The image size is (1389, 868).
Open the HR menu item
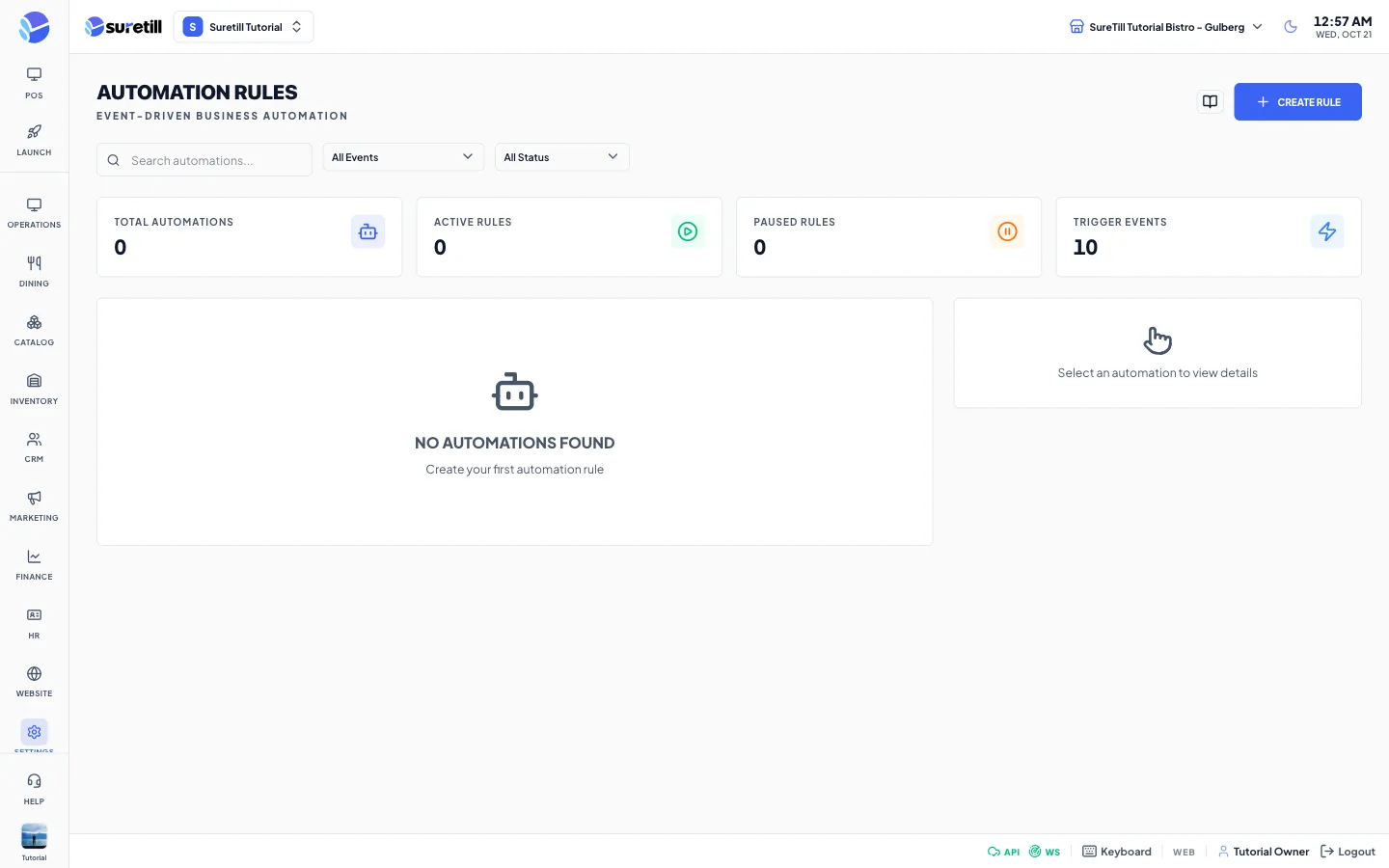point(34,623)
